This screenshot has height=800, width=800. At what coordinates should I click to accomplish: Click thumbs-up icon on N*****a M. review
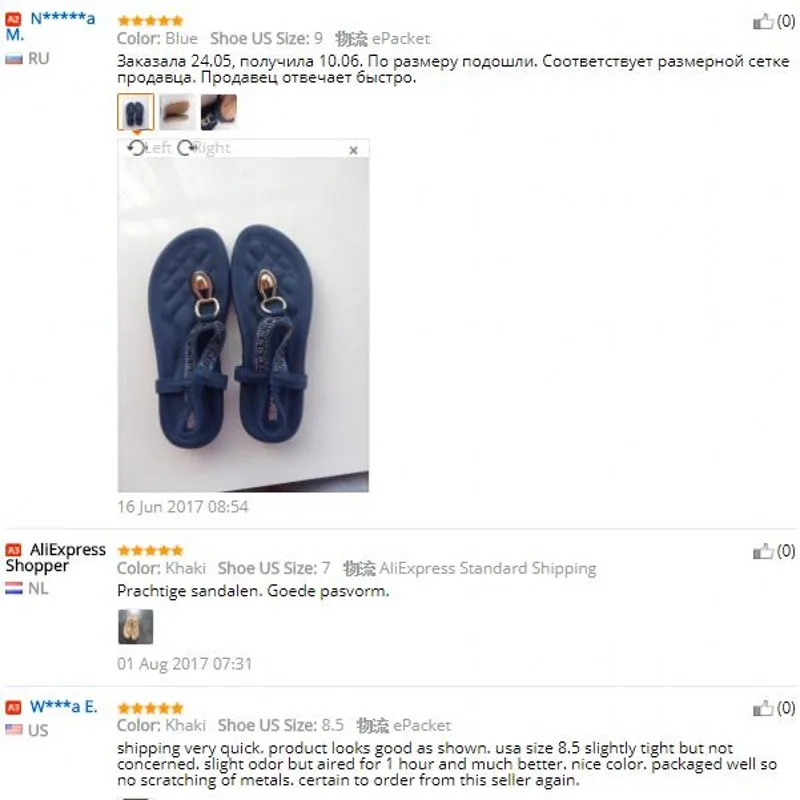coord(763,21)
